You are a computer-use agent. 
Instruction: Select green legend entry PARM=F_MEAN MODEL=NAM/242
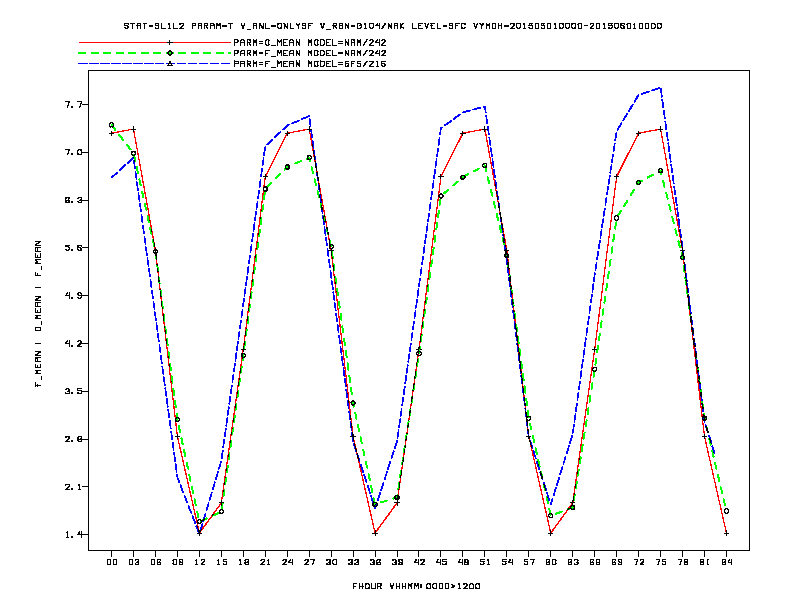click(310, 53)
